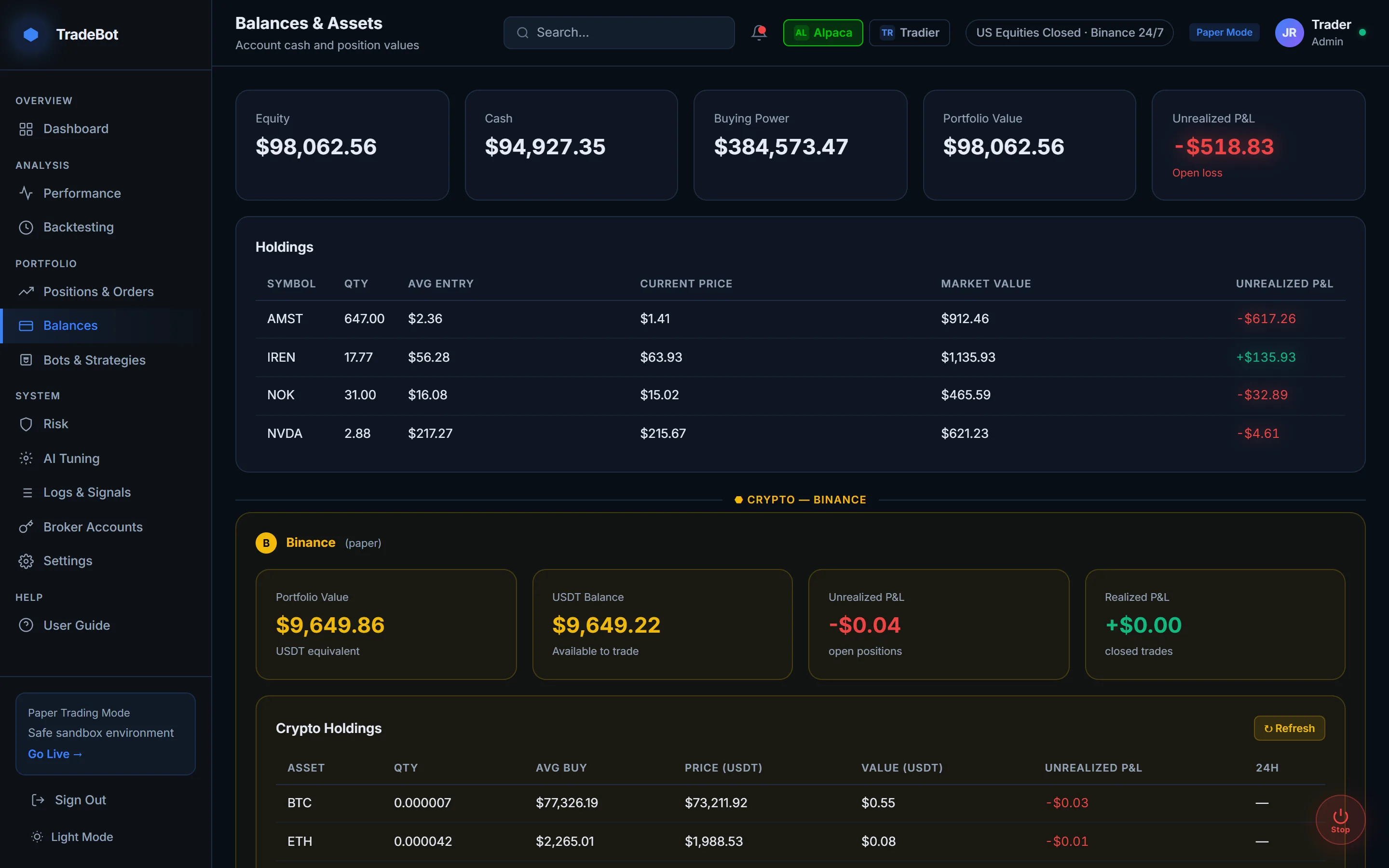Click the market status pill

1069,33
